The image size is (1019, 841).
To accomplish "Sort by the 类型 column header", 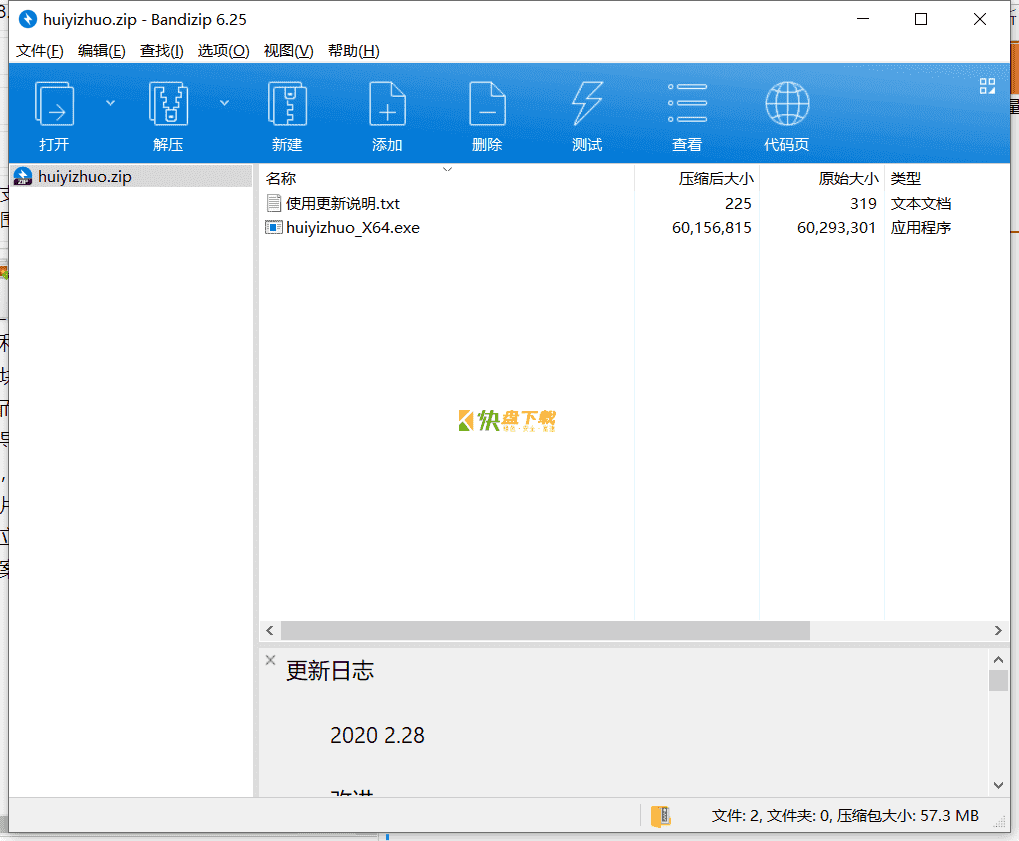I will tap(906, 178).
